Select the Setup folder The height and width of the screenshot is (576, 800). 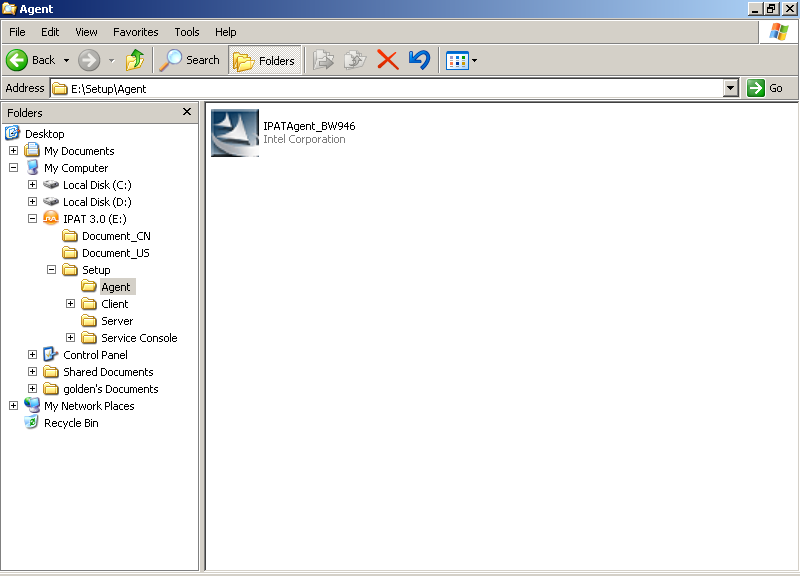pyautogui.click(x=96, y=270)
